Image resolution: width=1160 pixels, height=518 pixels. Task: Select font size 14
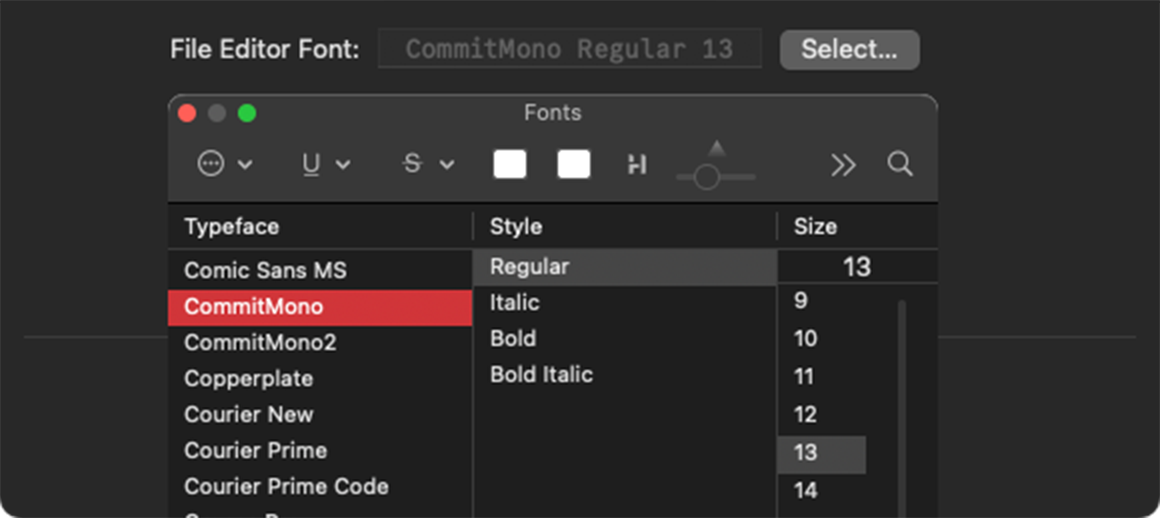point(822,491)
